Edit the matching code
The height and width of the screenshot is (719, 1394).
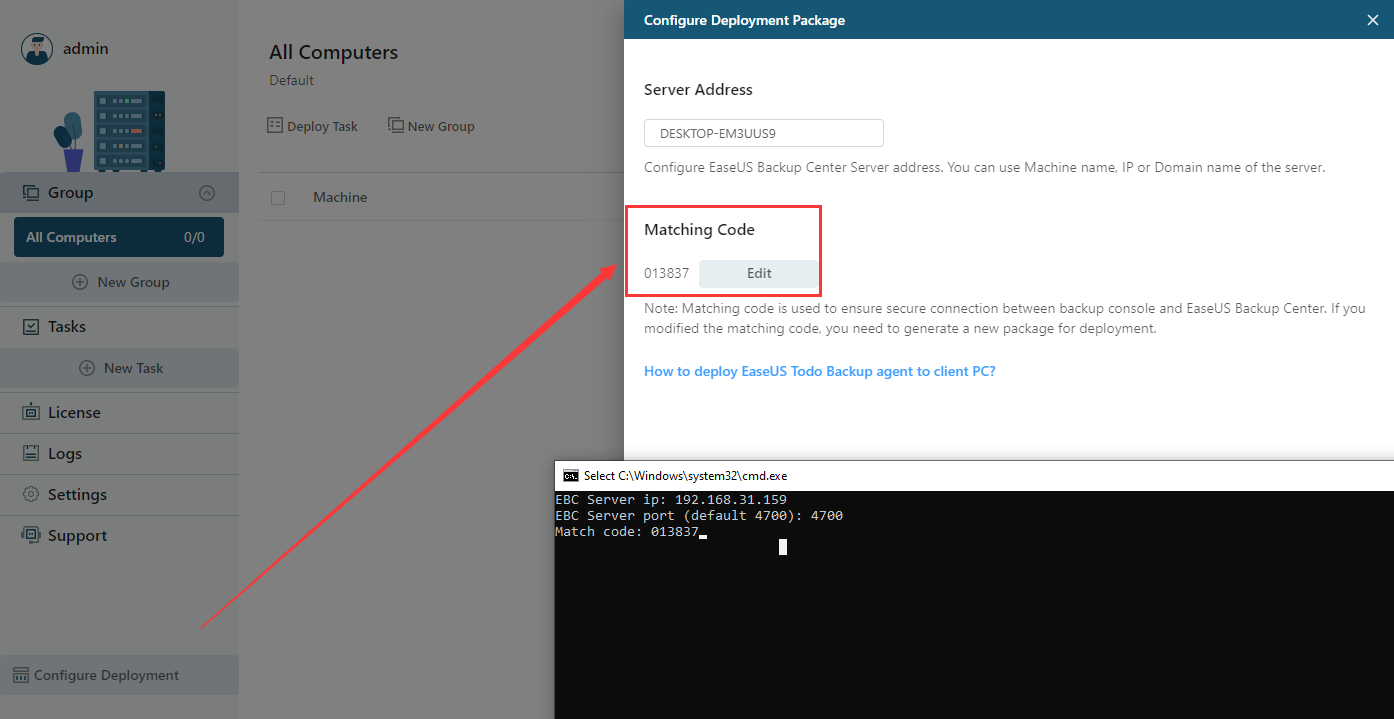coord(759,273)
